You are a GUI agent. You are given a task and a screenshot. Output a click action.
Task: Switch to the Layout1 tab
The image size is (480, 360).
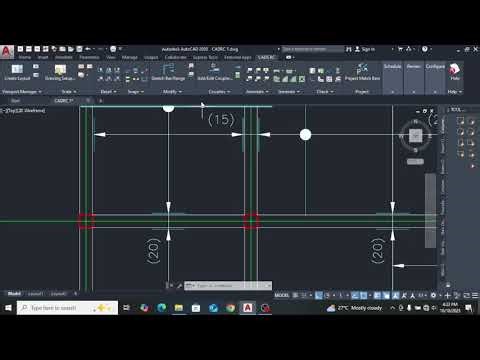pos(35,294)
